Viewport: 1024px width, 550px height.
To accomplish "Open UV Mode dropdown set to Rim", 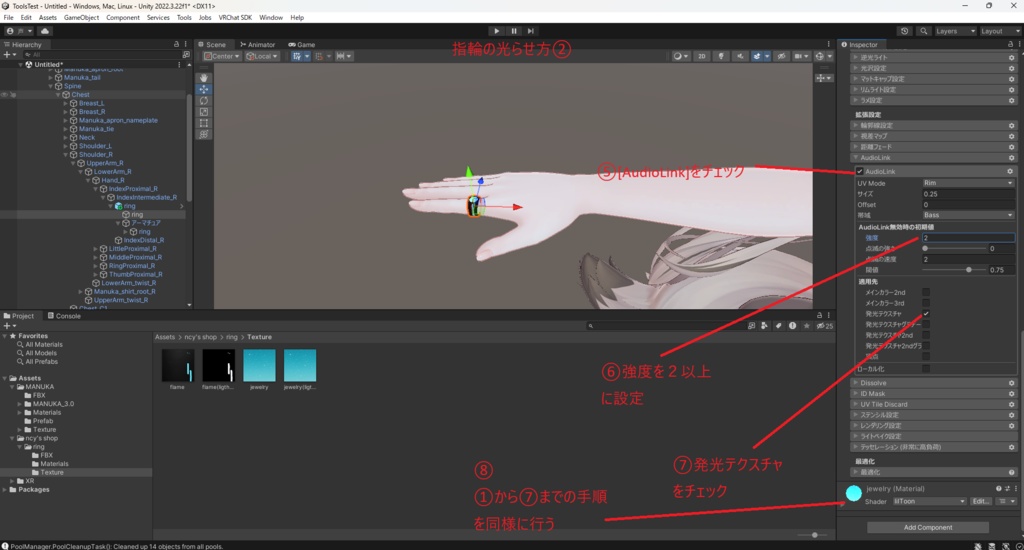I will 968,183.
